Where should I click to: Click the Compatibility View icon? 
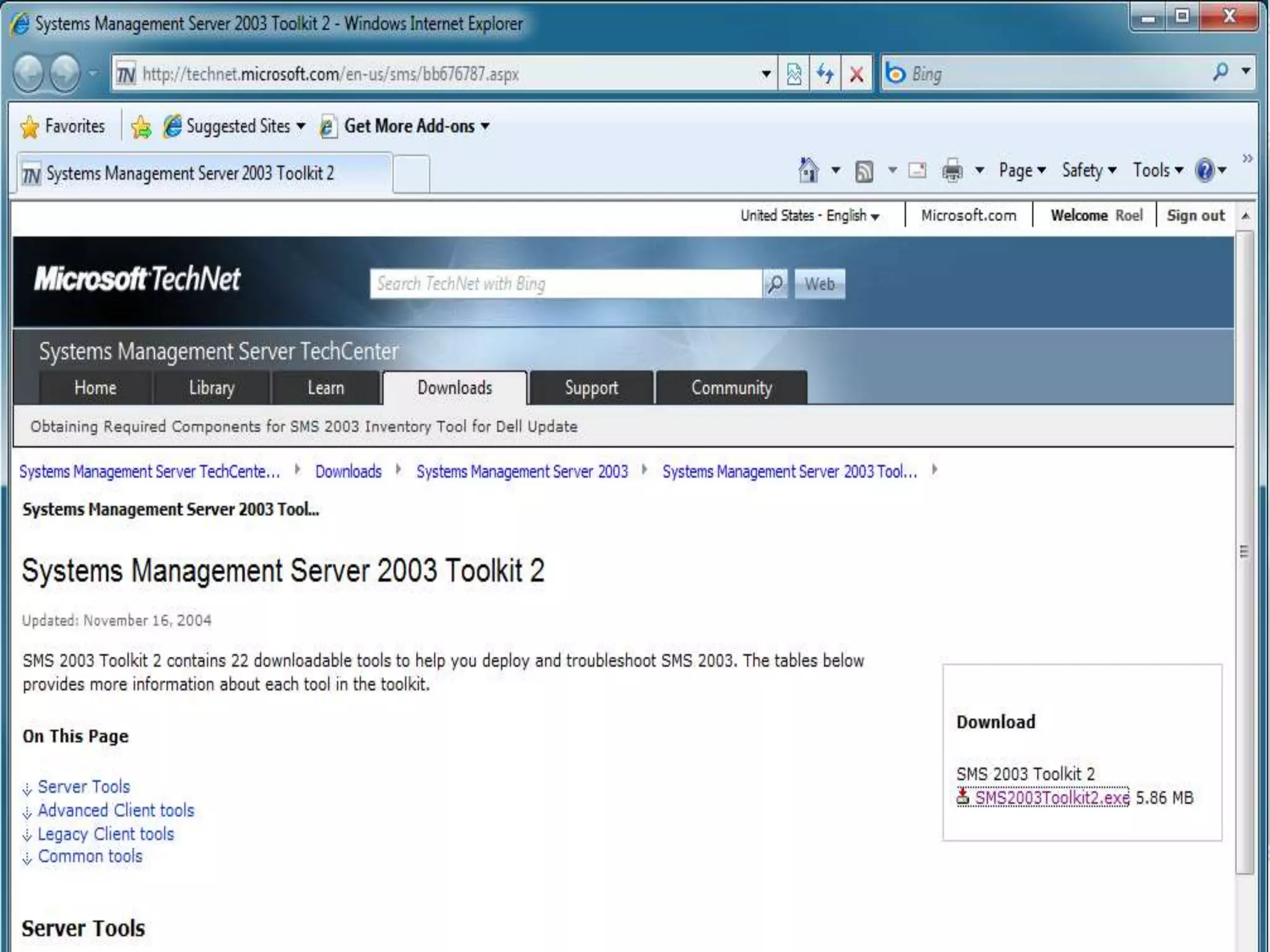(794, 74)
